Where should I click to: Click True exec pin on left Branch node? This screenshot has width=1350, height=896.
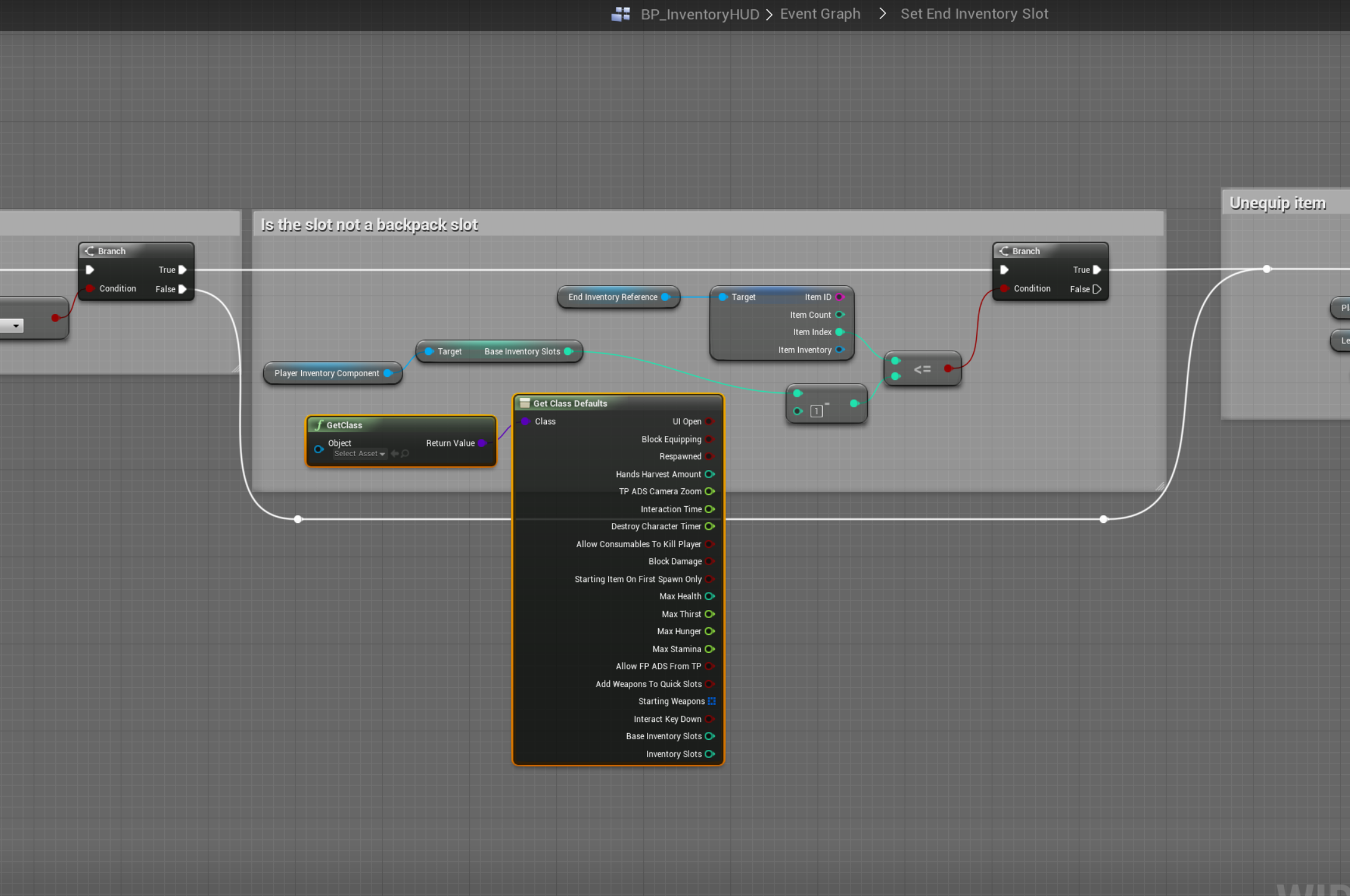[x=182, y=270]
